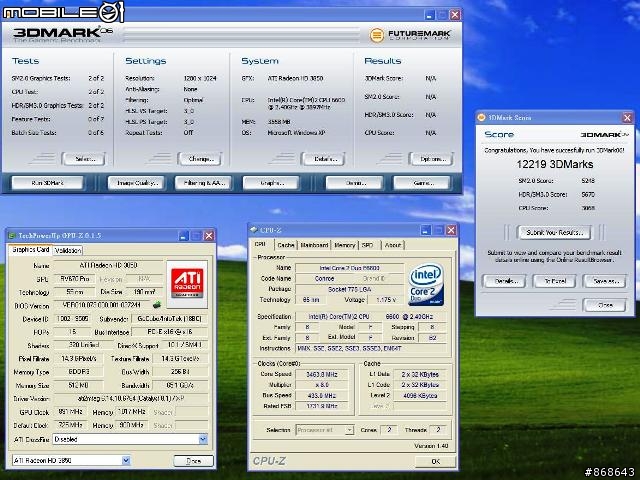Image resolution: width=640 pixels, height=480 pixels.
Task: Click the Run 3DMark button
Action: click(x=47, y=183)
